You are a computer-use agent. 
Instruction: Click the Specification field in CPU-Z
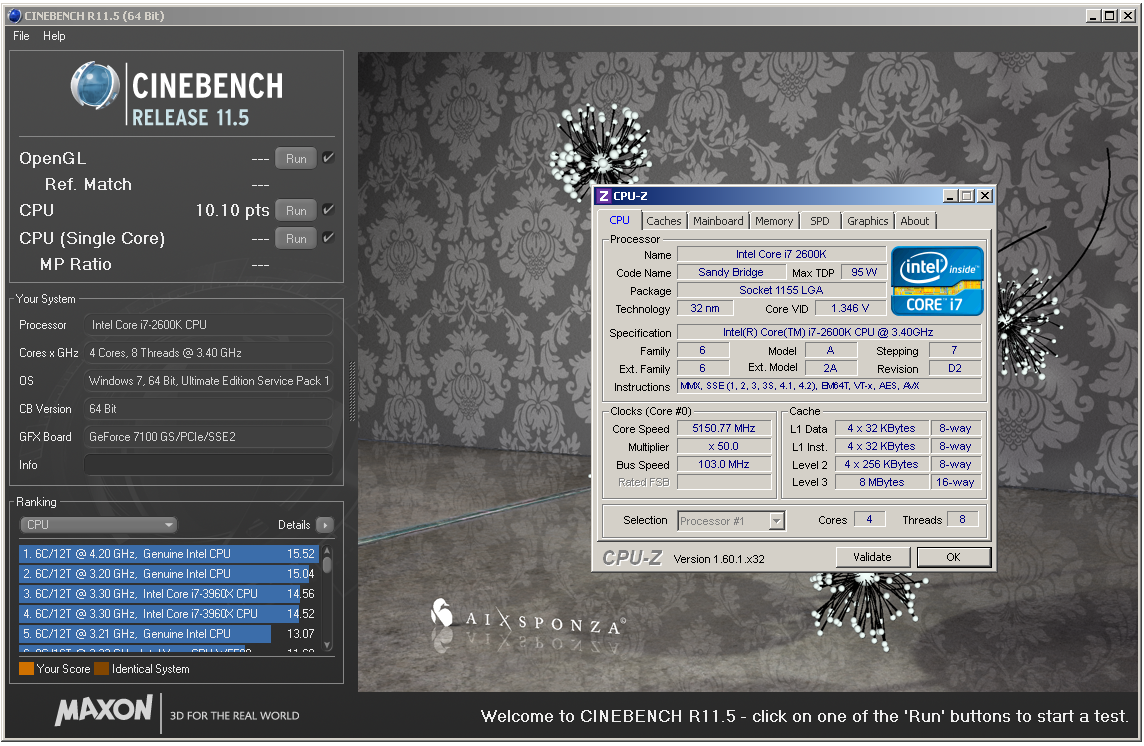tap(829, 332)
